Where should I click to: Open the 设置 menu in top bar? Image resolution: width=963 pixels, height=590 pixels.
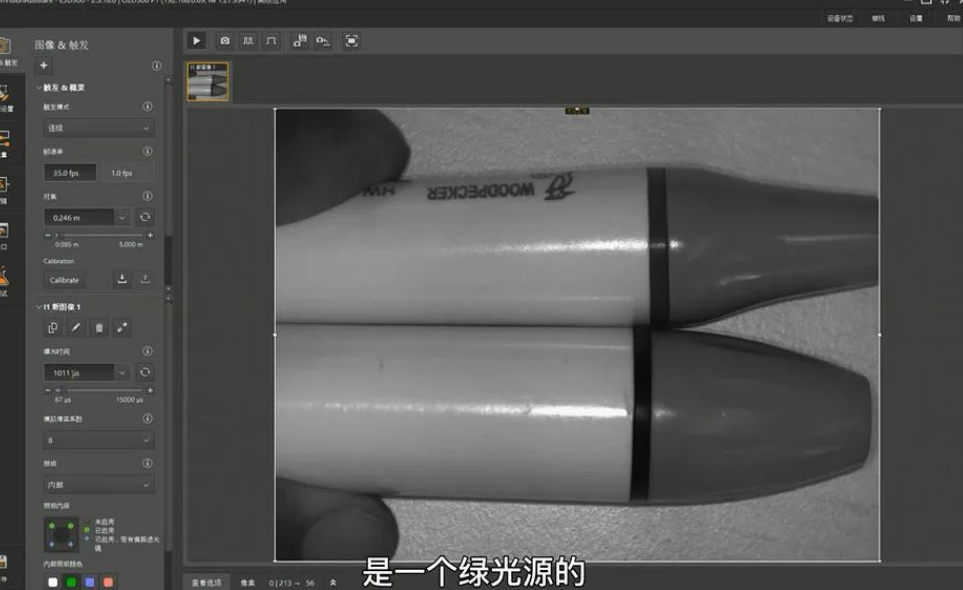(x=916, y=18)
